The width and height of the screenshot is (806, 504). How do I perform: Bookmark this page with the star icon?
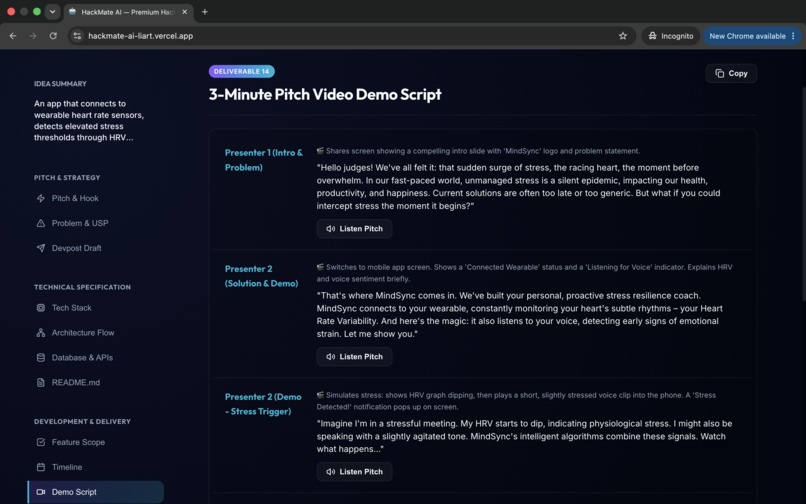click(x=623, y=36)
